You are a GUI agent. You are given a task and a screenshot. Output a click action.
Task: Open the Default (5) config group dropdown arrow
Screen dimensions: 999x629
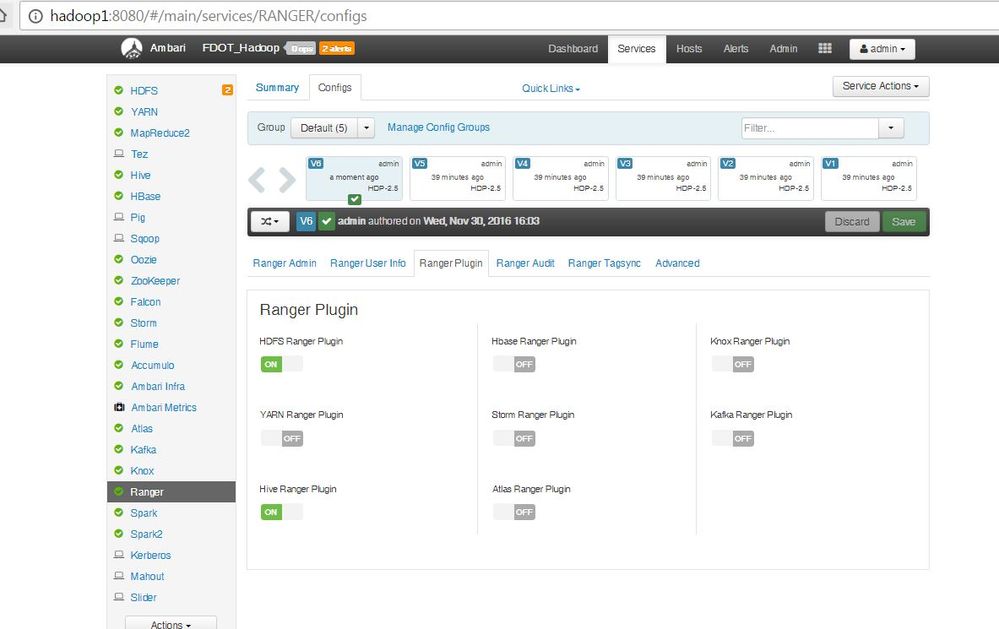pyautogui.click(x=366, y=128)
